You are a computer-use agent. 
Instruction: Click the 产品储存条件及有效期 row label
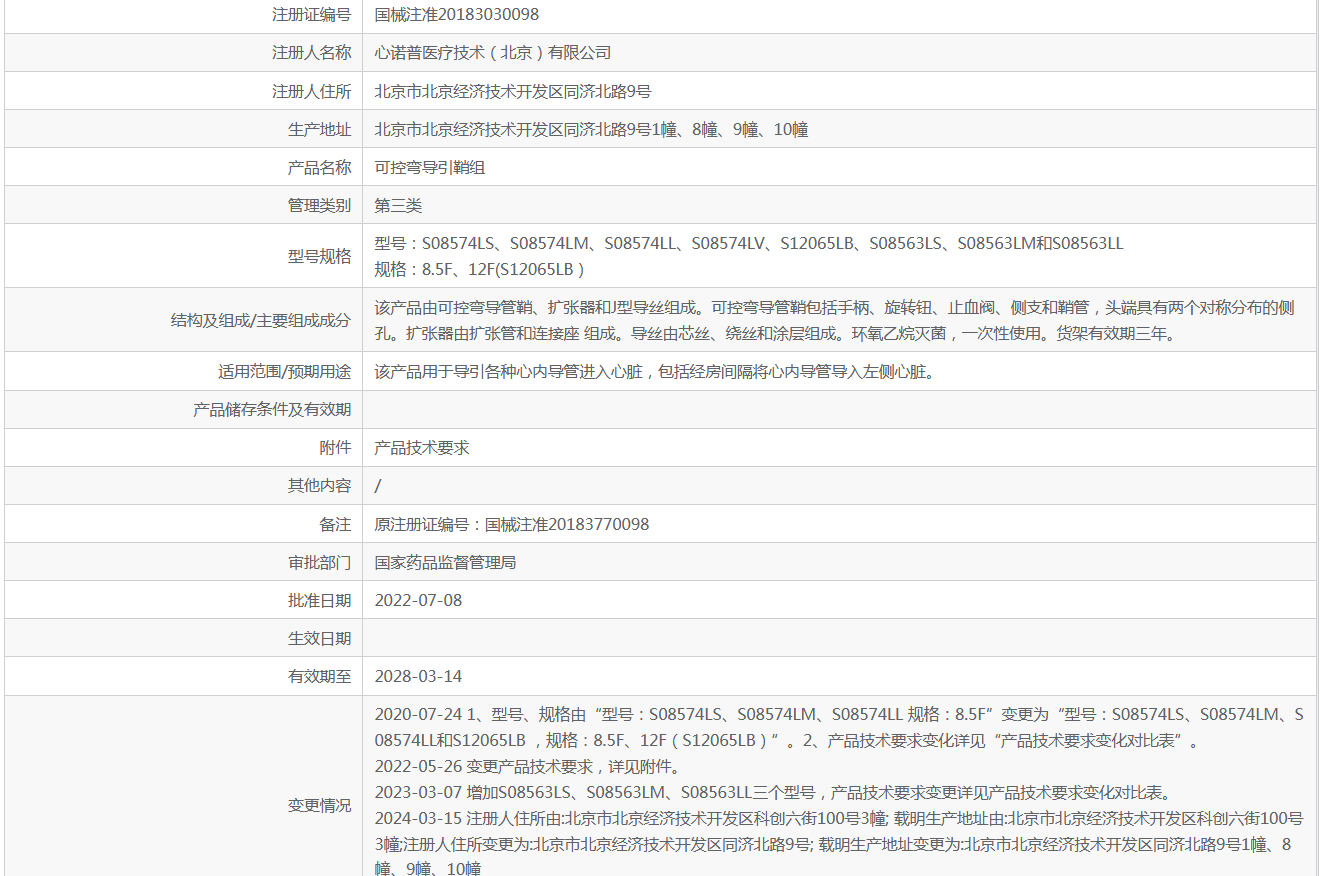[272, 410]
